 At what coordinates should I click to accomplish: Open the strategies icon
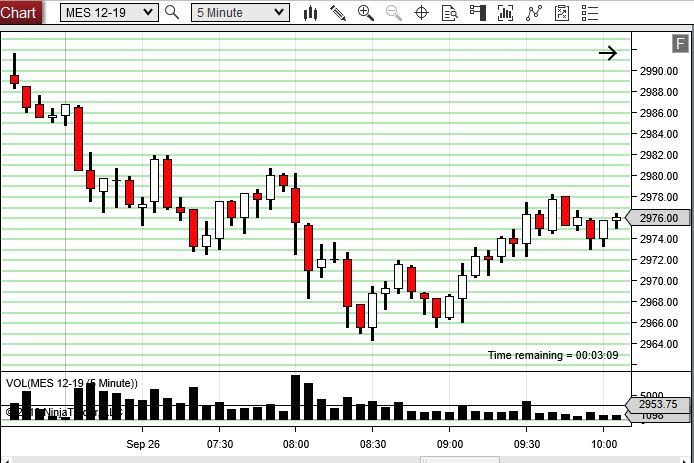click(x=534, y=13)
